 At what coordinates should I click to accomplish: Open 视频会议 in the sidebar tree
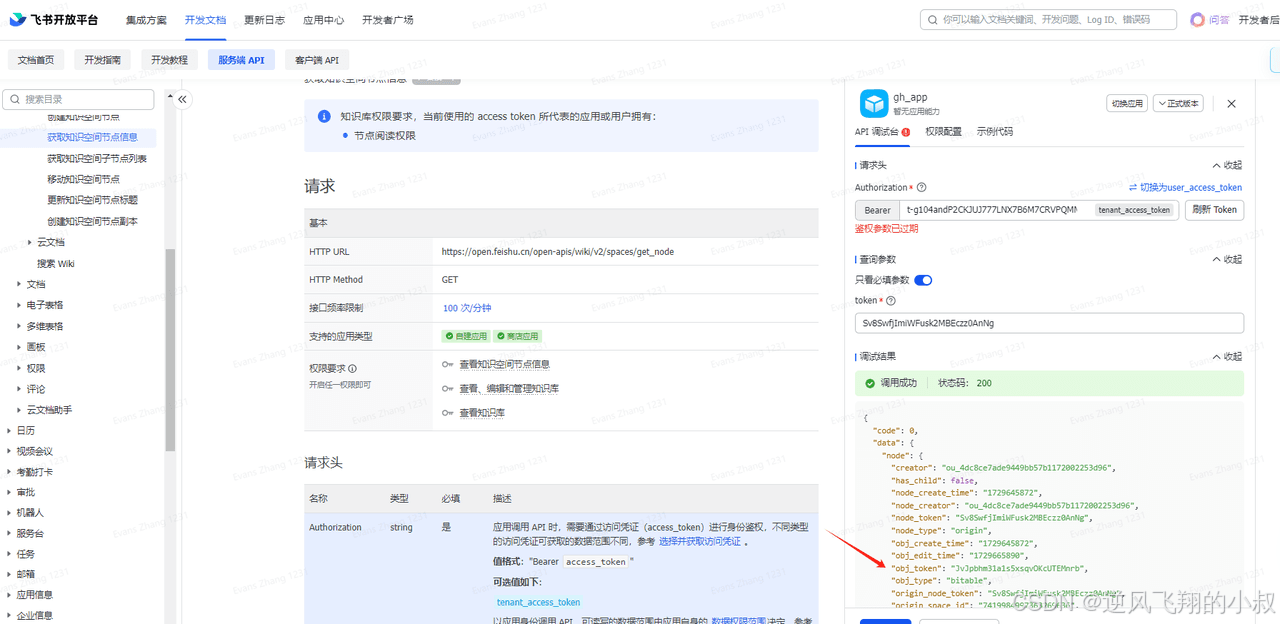pyautogui.click(x=35, y=451)
